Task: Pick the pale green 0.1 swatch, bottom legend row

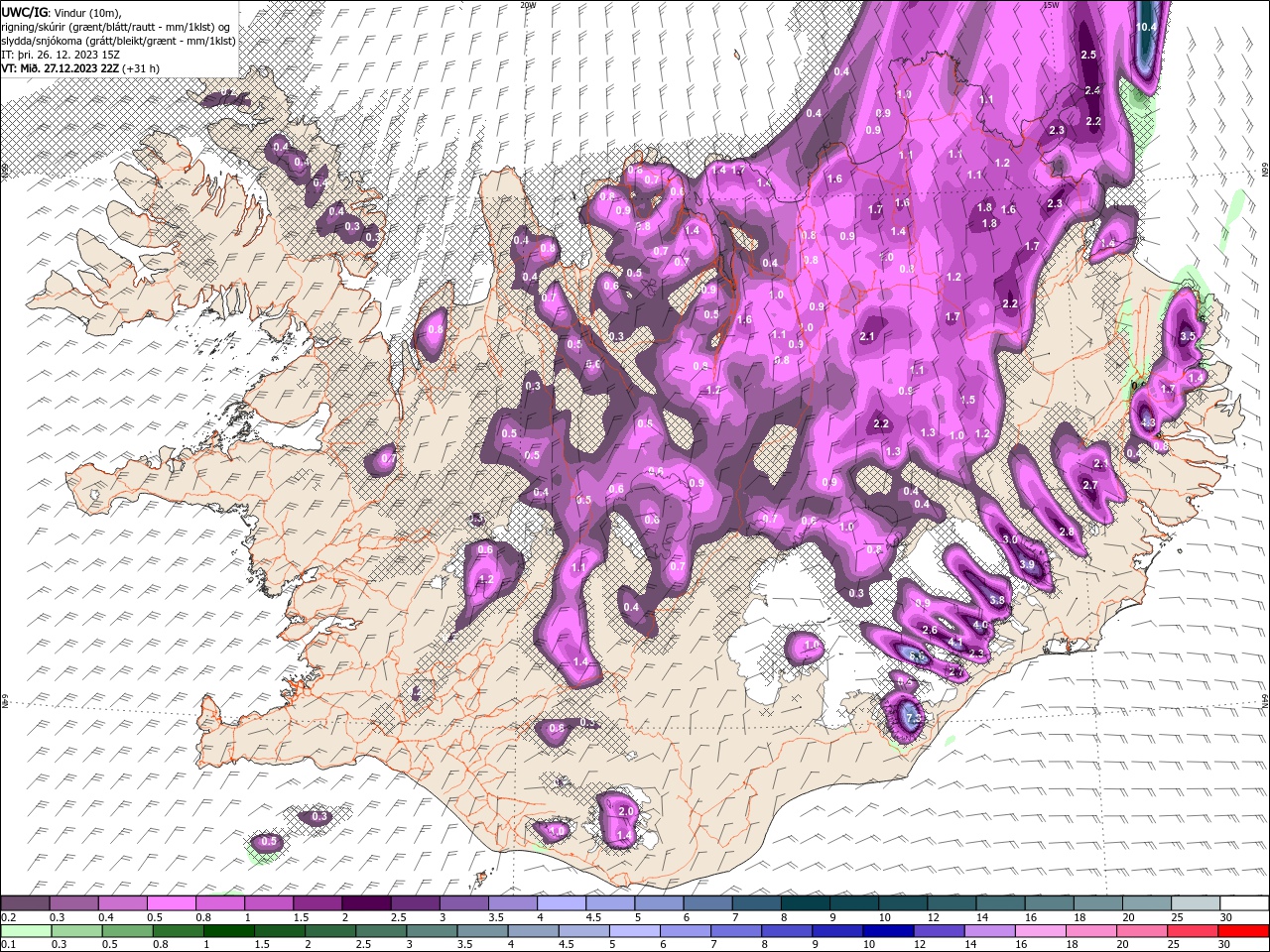Action: point(24,930)
